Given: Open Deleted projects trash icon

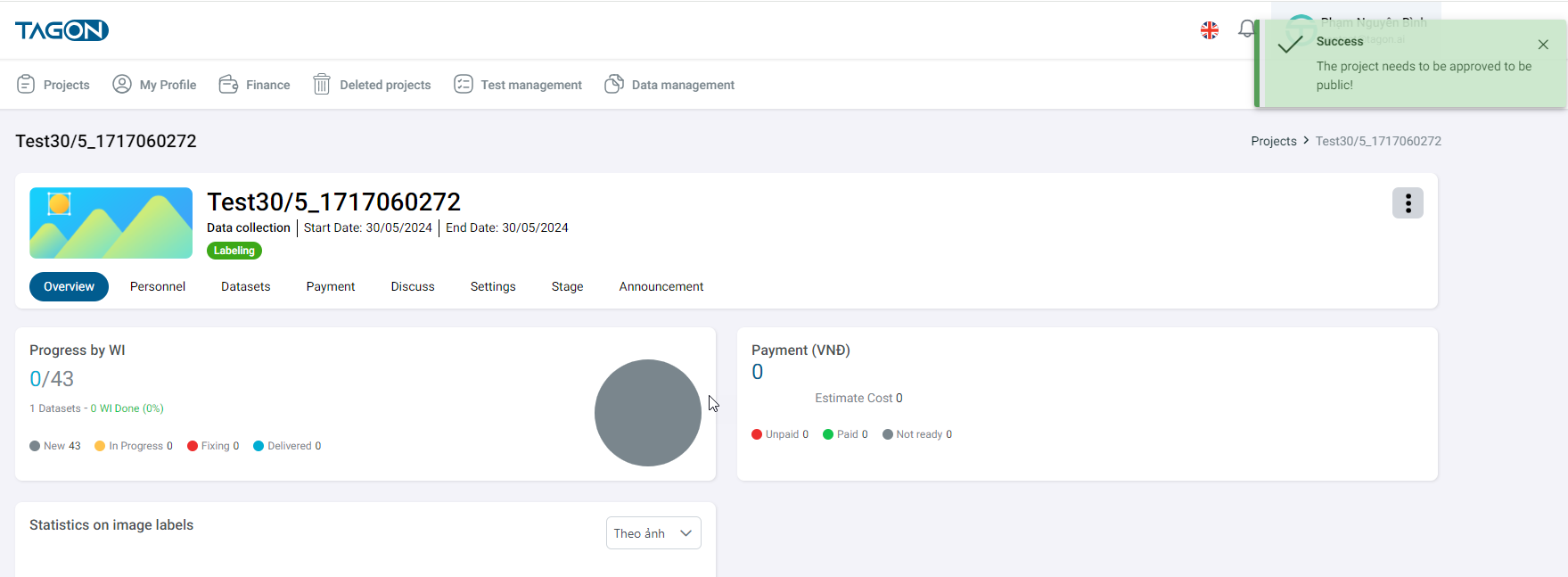Looking at the screenshot, I should pos(322,84).
